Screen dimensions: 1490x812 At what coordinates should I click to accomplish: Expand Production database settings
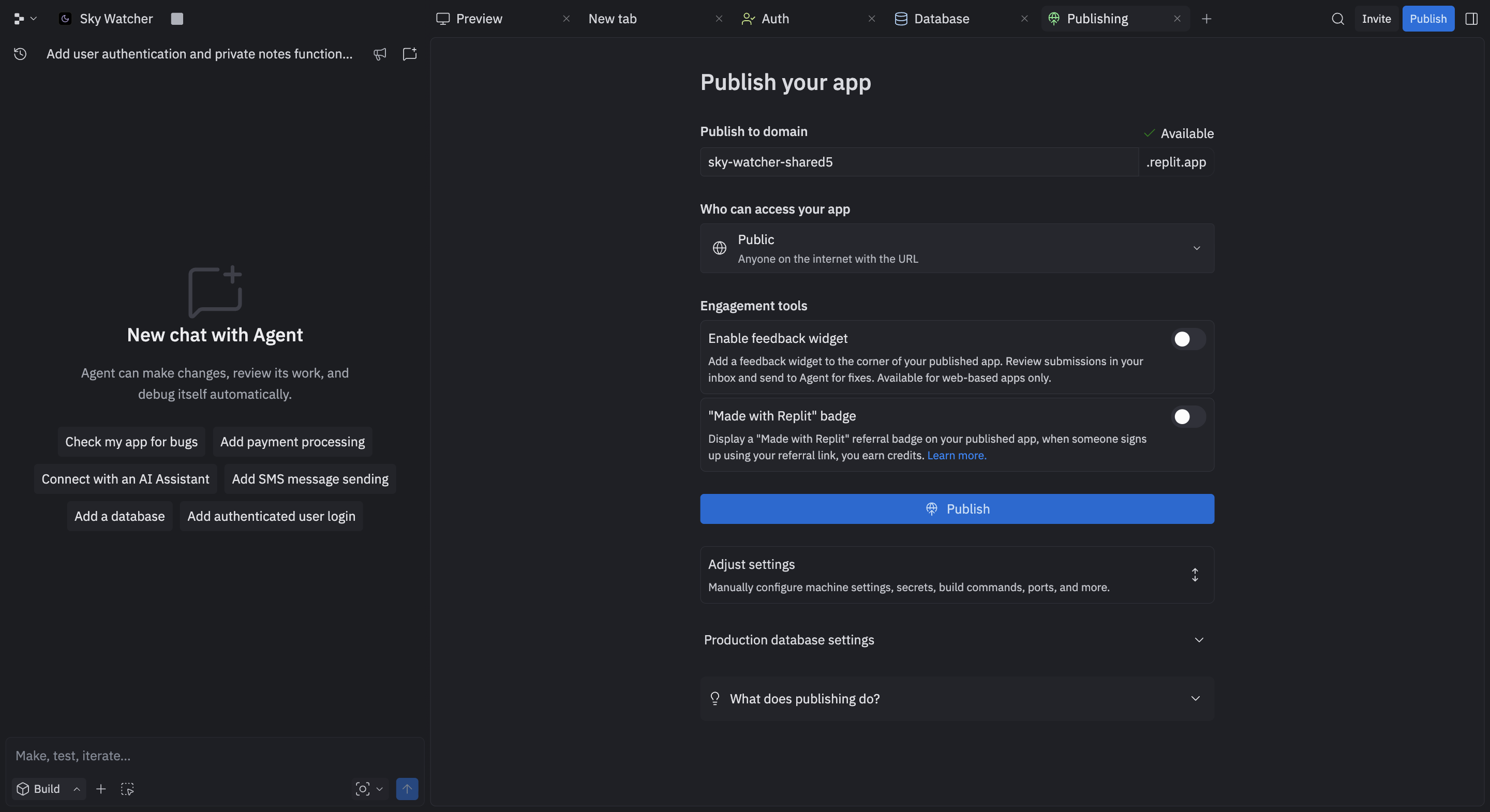pos(957,640)
